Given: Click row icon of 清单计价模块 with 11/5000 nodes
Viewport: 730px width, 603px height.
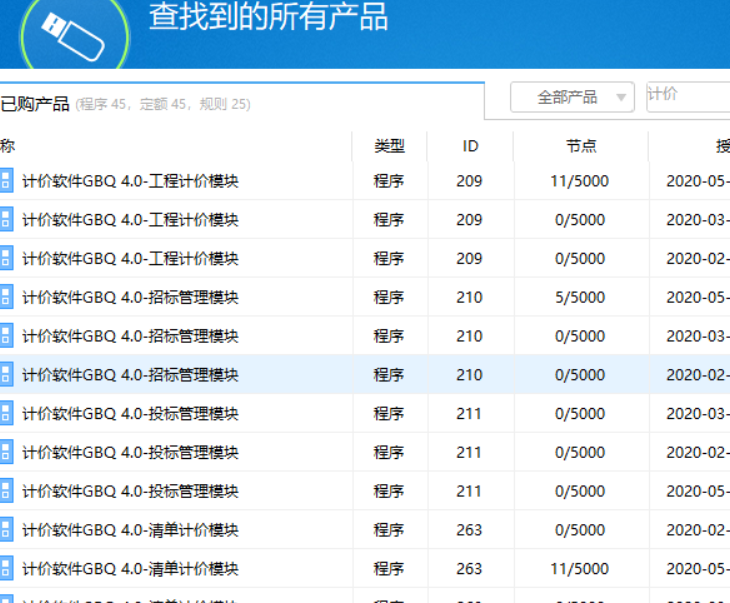Looking at the screenshot, I should pyautogui.click(x=6, y=569).
